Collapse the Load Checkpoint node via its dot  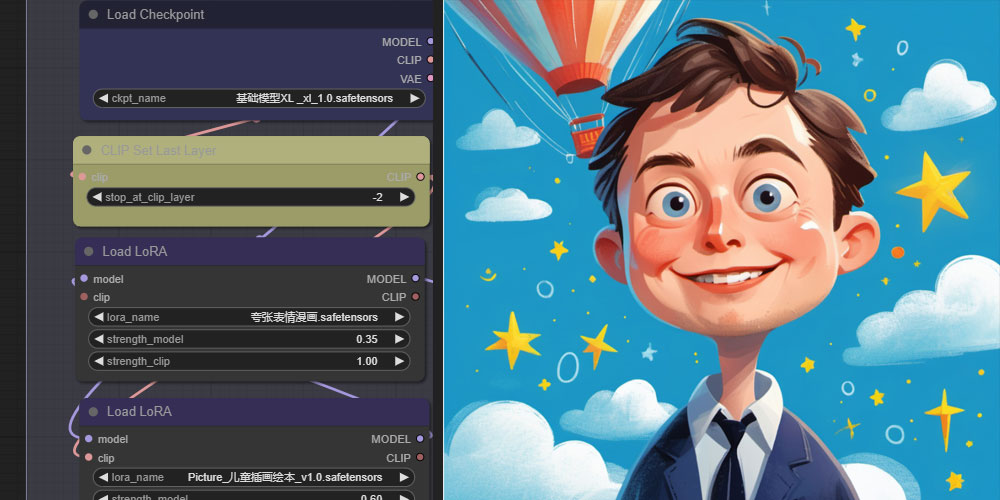tap(93, 15)
